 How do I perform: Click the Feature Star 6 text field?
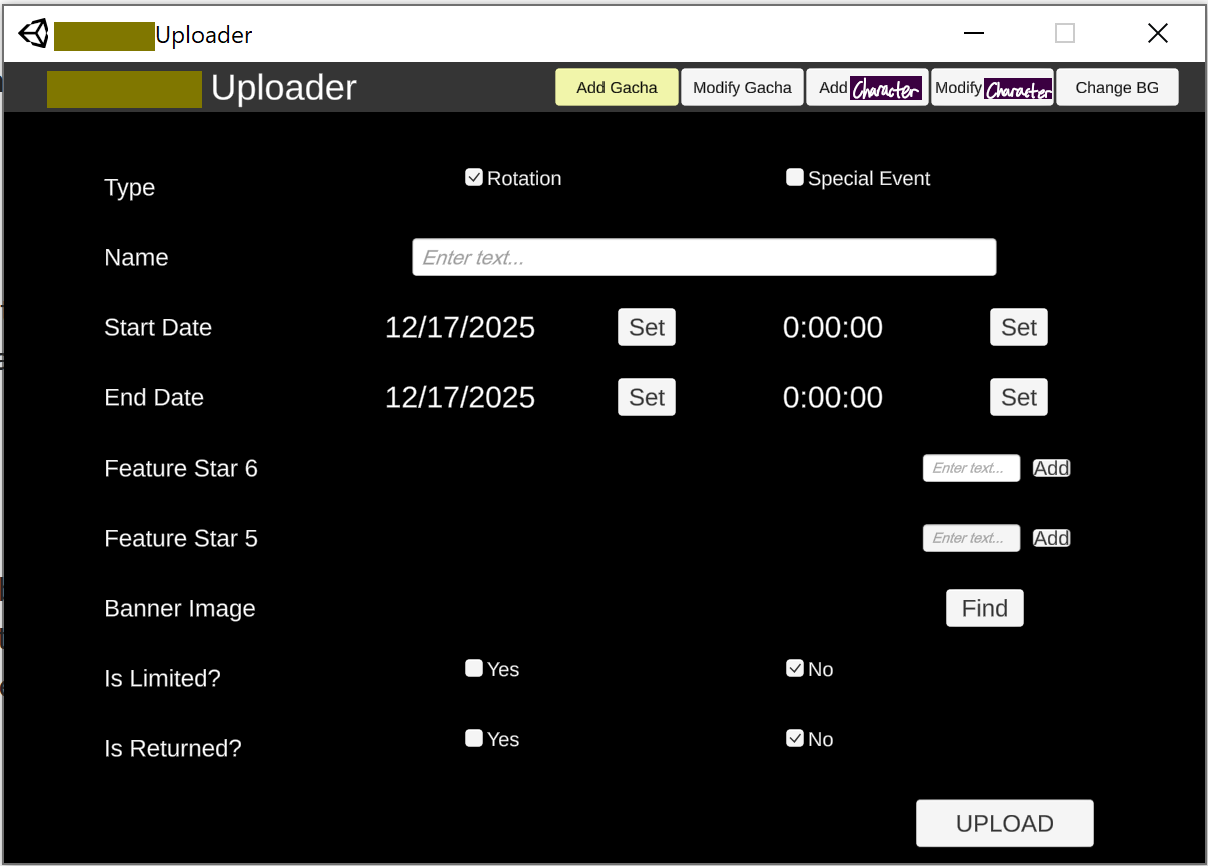click(971, 468)
